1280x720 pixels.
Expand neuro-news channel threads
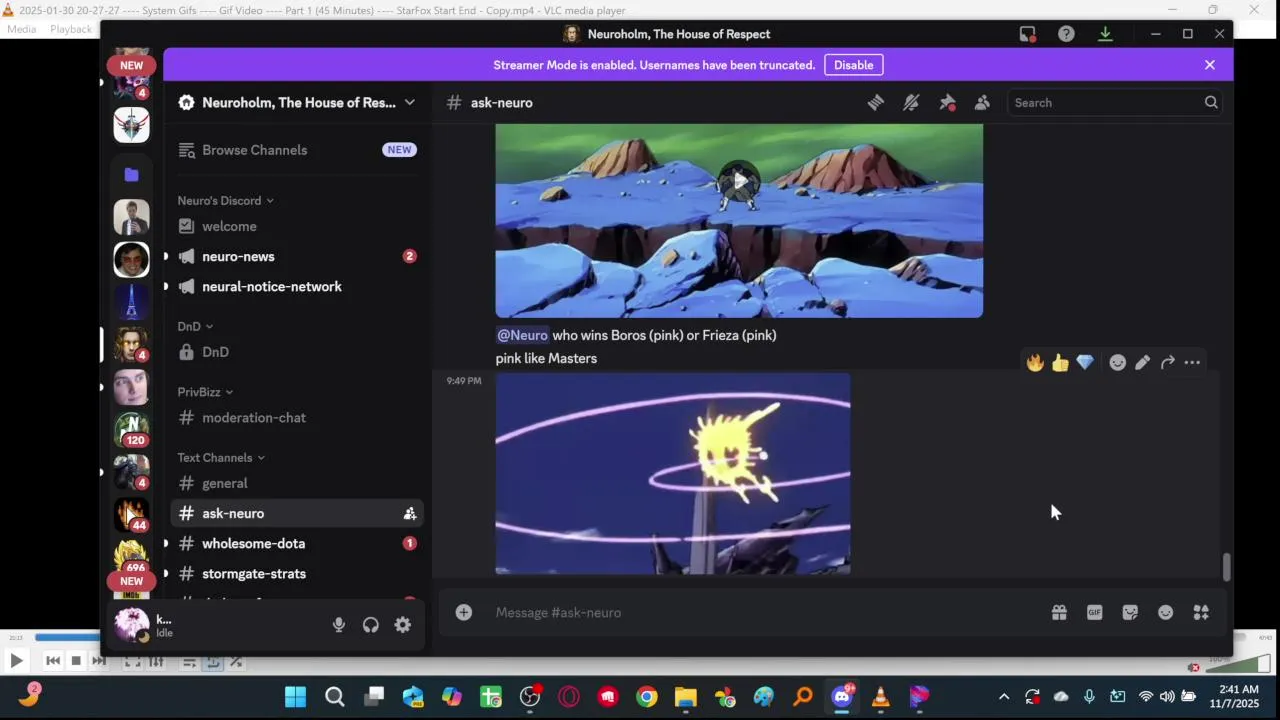pyautogui.click(x=166, y=256)
